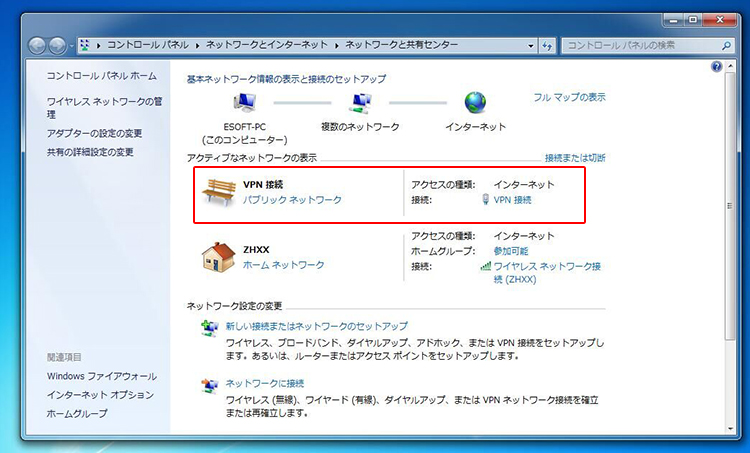Click the park bench VPN network icon
The image size is (750, 453).
point(219,192)
